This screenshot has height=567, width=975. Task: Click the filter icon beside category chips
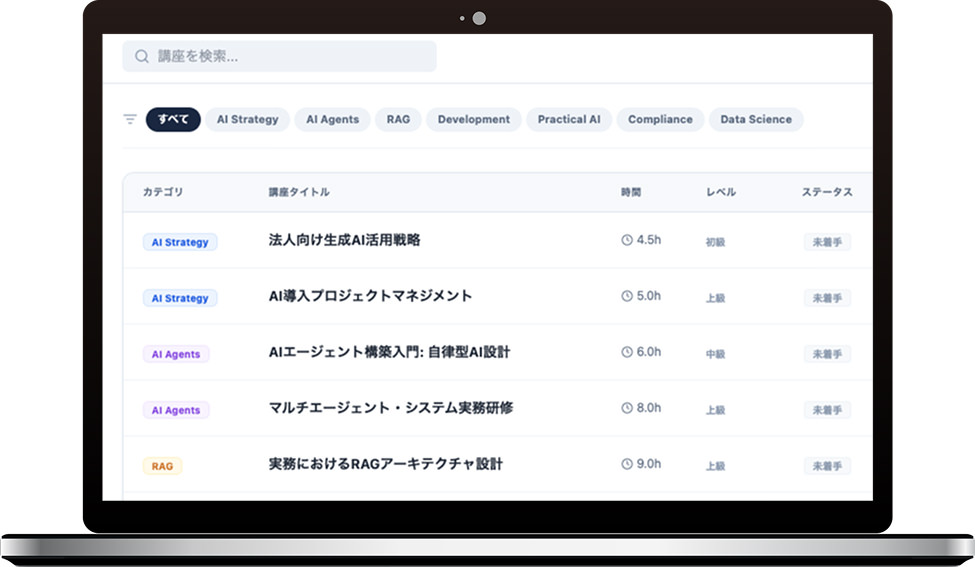coord(130,119)
